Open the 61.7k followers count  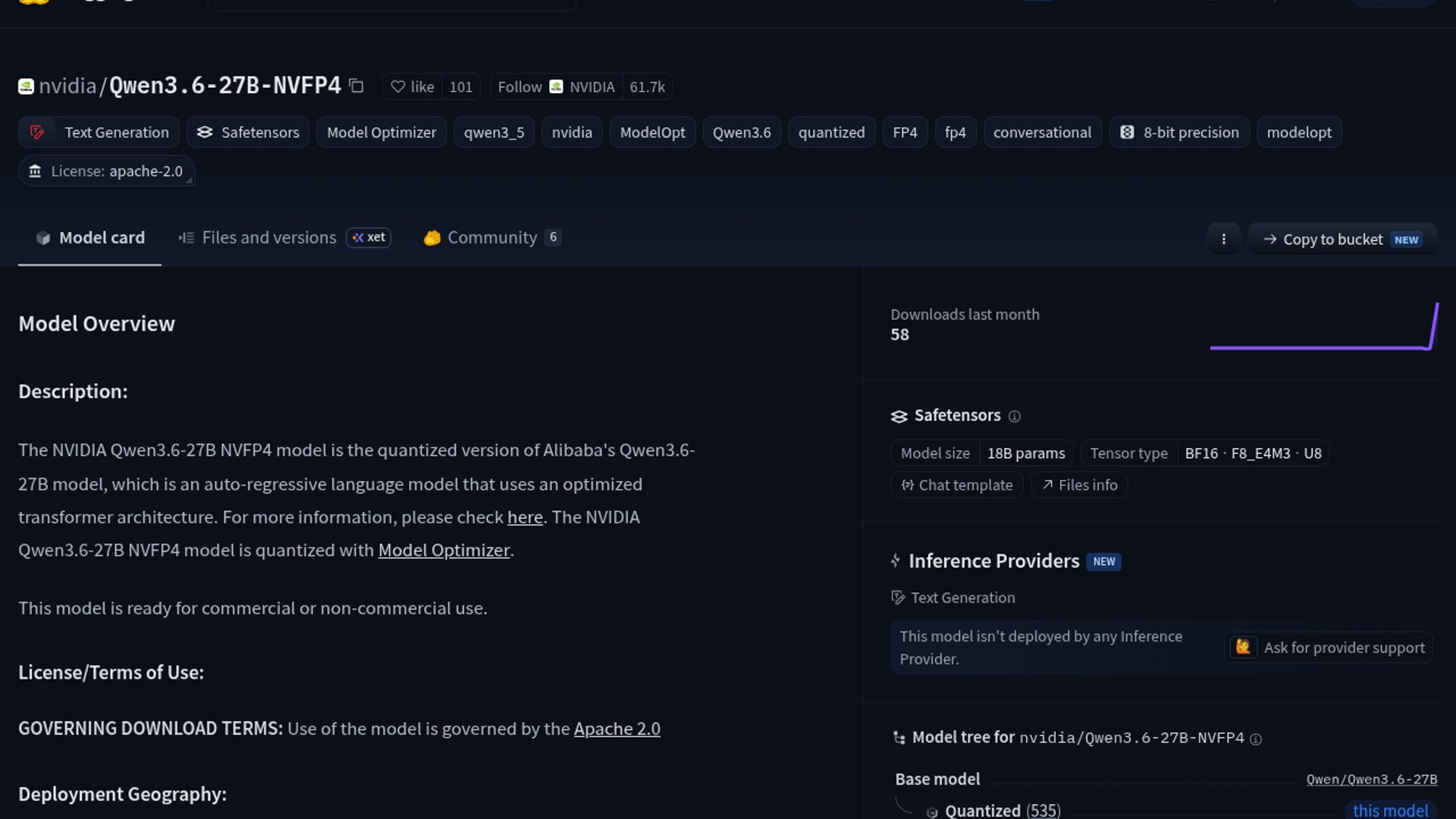click(x=647, y=87)
